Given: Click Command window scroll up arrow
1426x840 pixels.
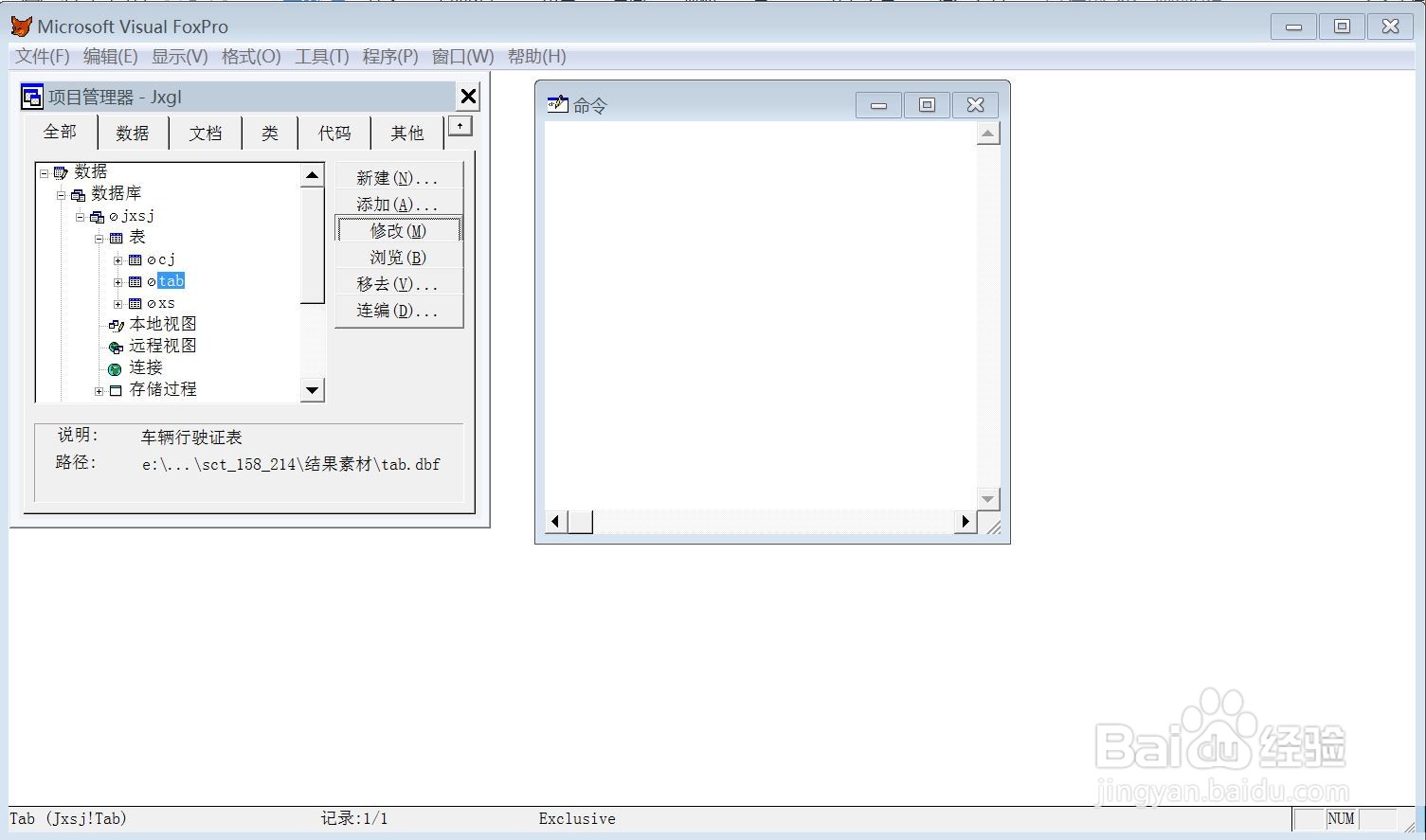Looking at the screenshot, I should [x=988, y=134].
